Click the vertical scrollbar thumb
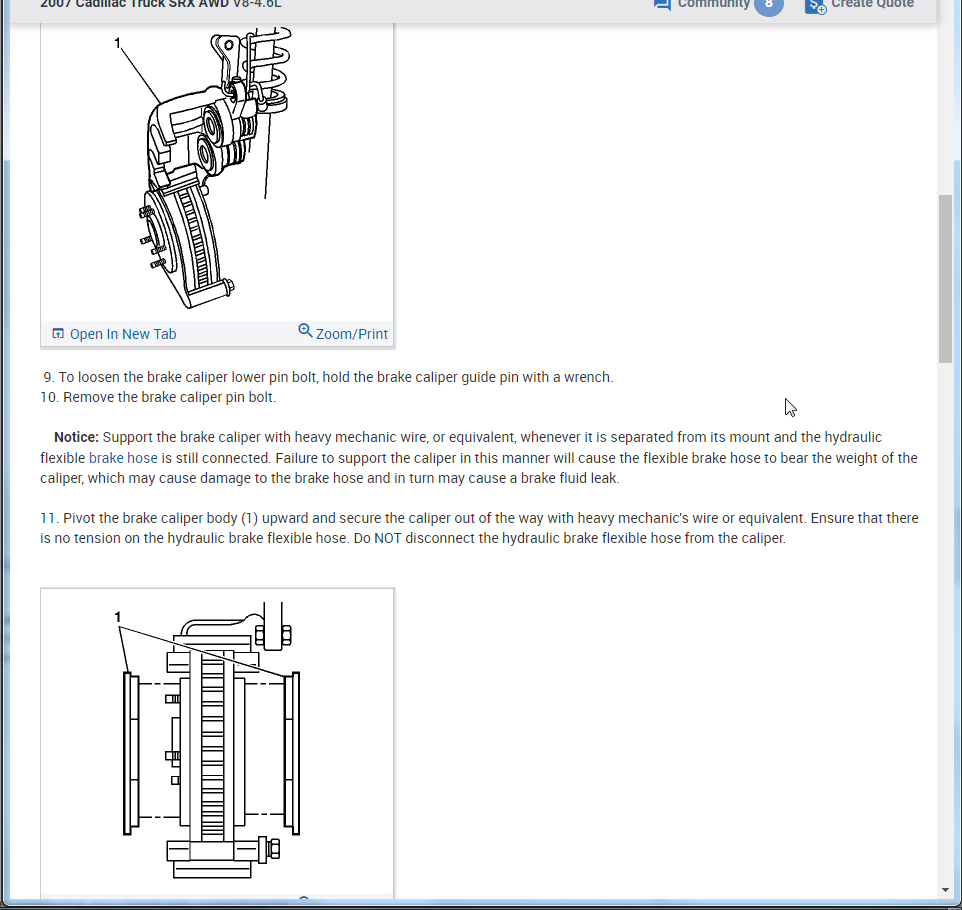 (945, 279)
